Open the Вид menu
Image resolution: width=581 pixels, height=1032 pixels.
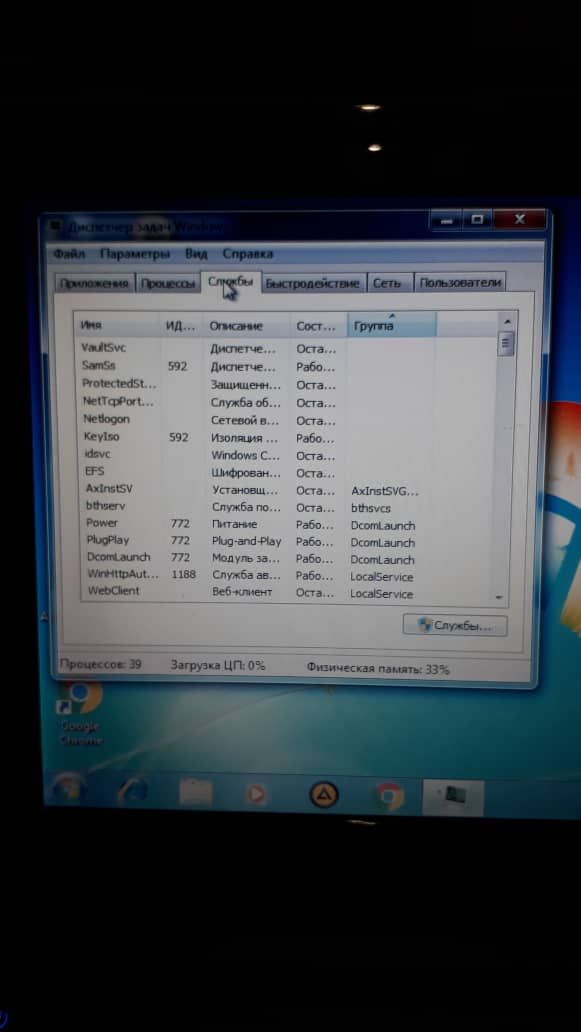coord(196,253)
